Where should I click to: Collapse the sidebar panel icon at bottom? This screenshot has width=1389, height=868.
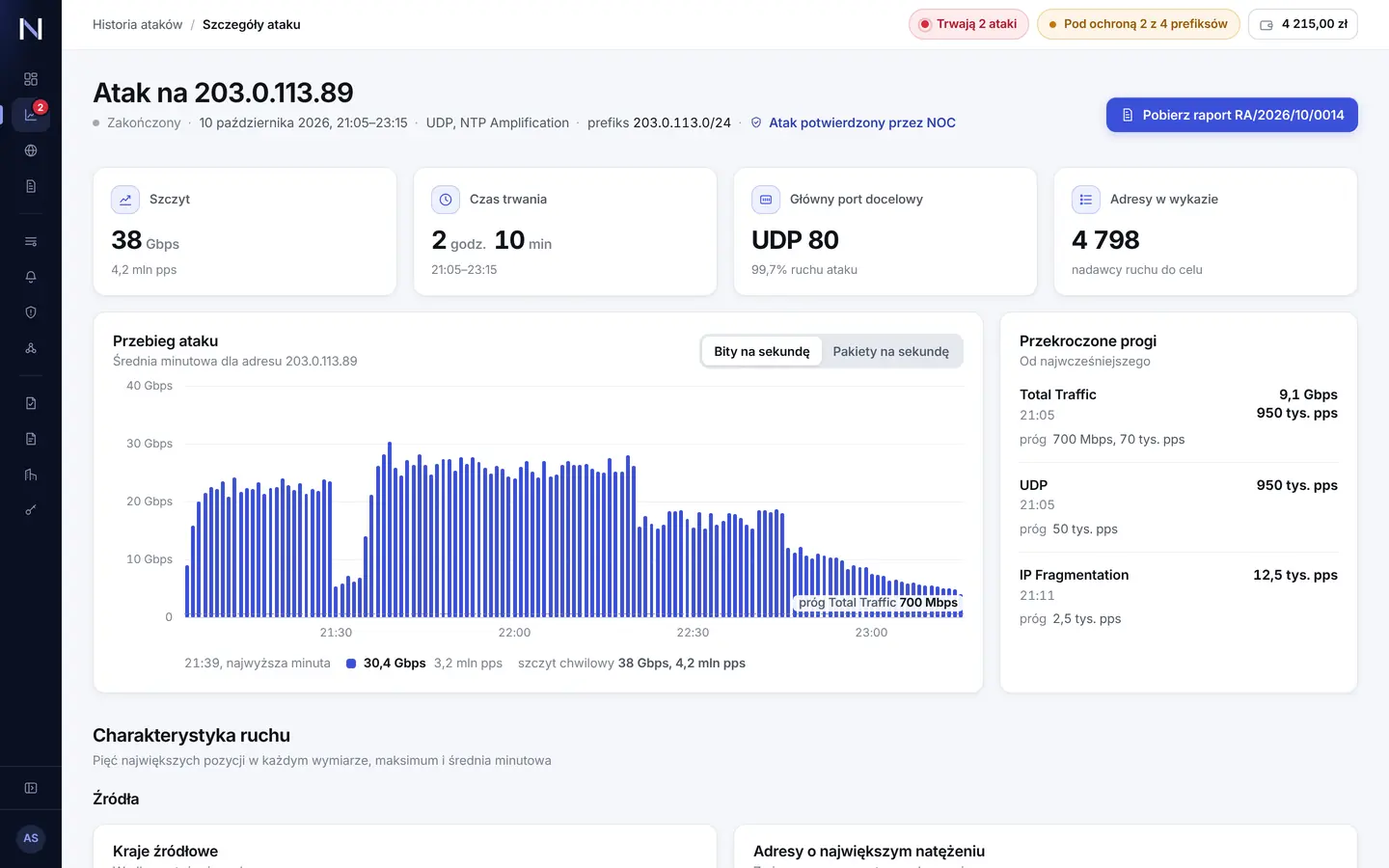point(31,788)
